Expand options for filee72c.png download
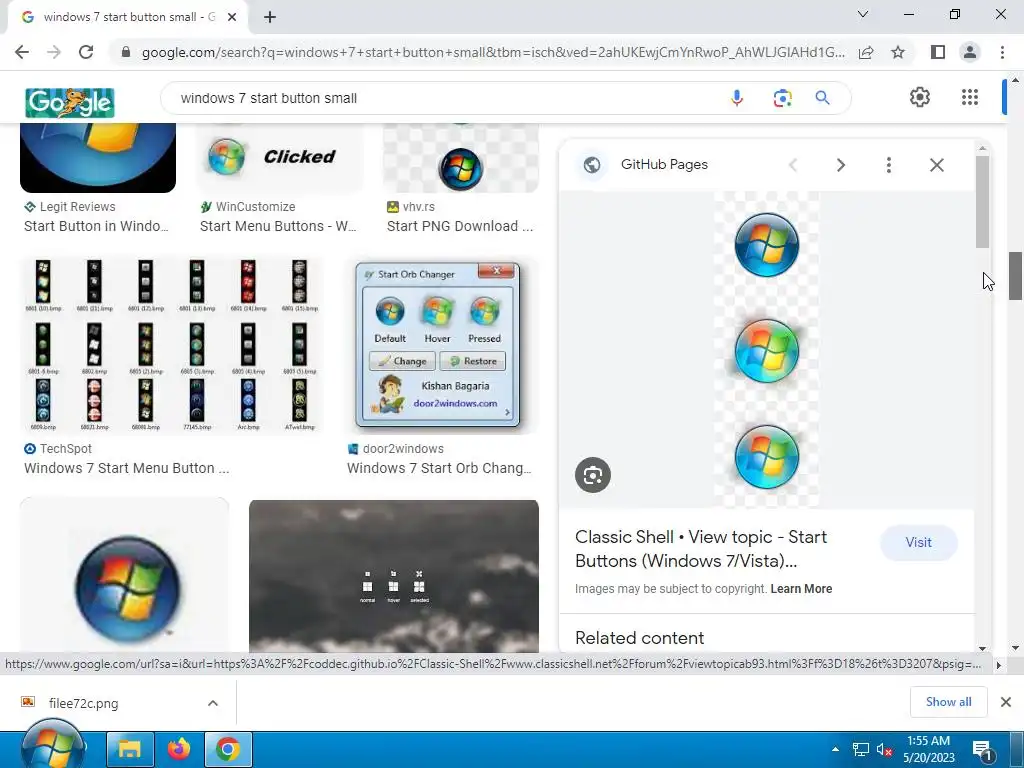The height and width of the screenshot is (768, 1024). click(x=212, y=703)
